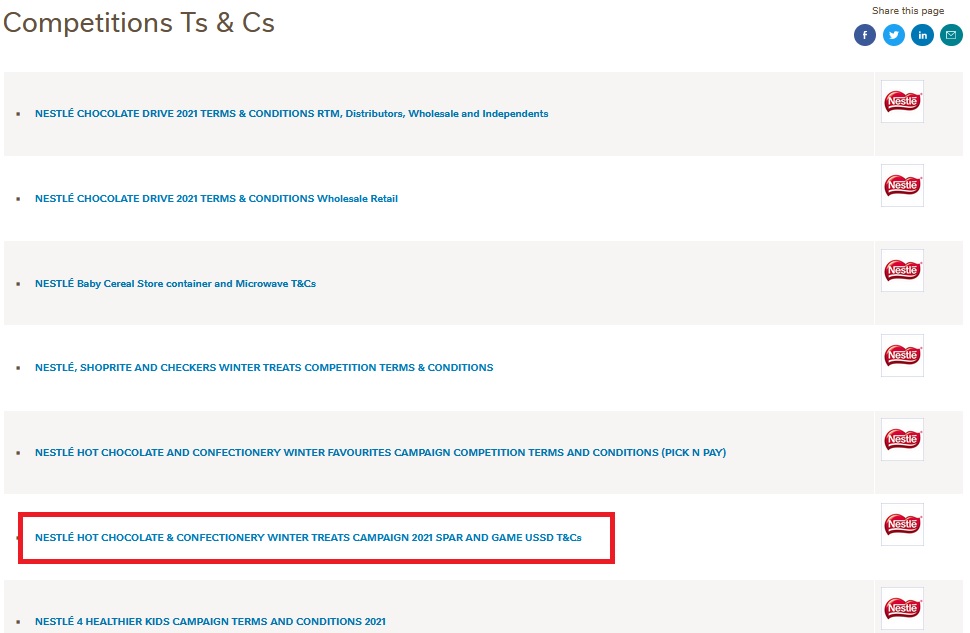Click Nestlé logo beside Shoprite and Checkers row
970x633 pixels.
[902, 356]
